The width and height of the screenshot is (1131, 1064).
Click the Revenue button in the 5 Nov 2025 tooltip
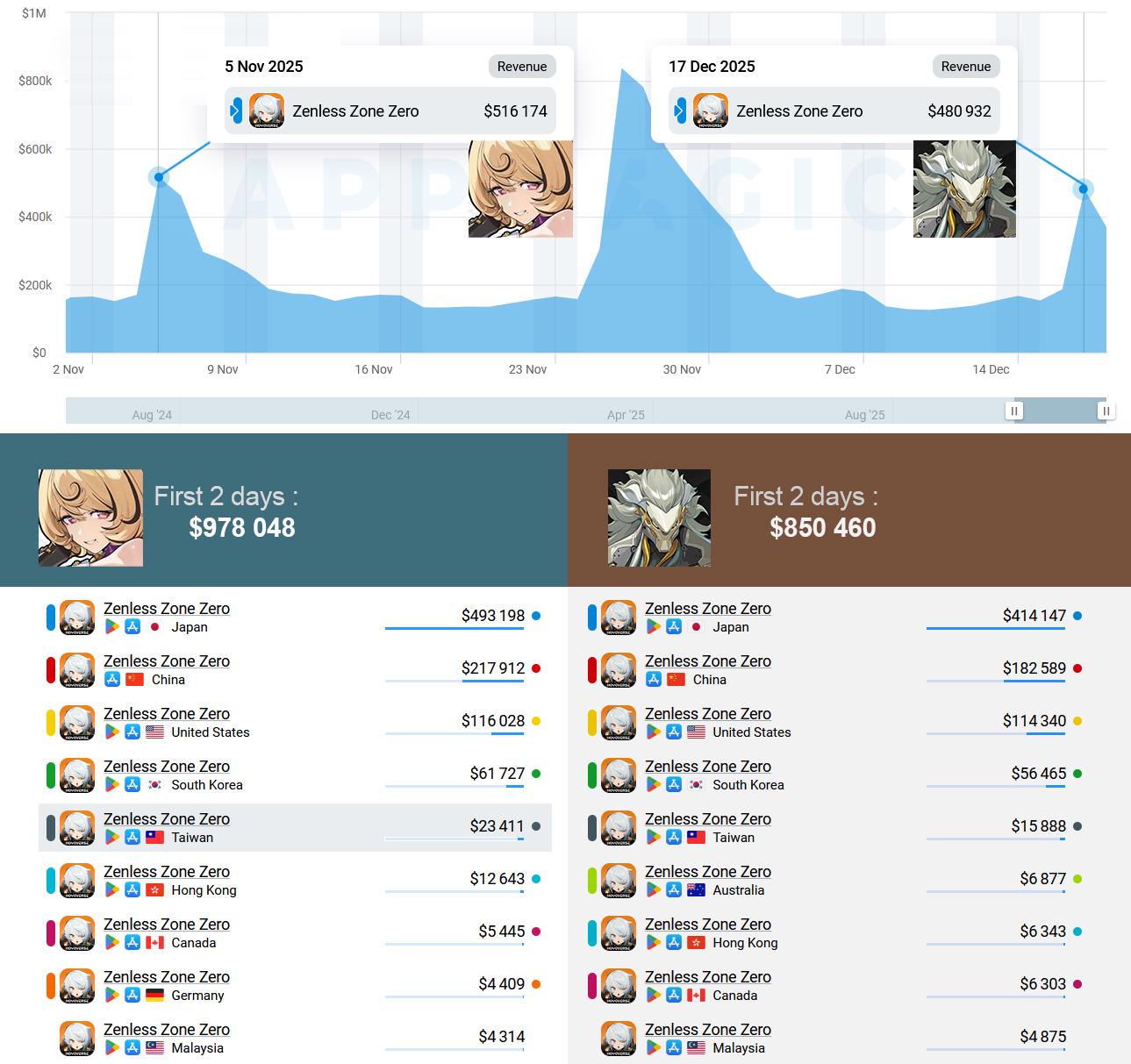(x=522, y=67)
